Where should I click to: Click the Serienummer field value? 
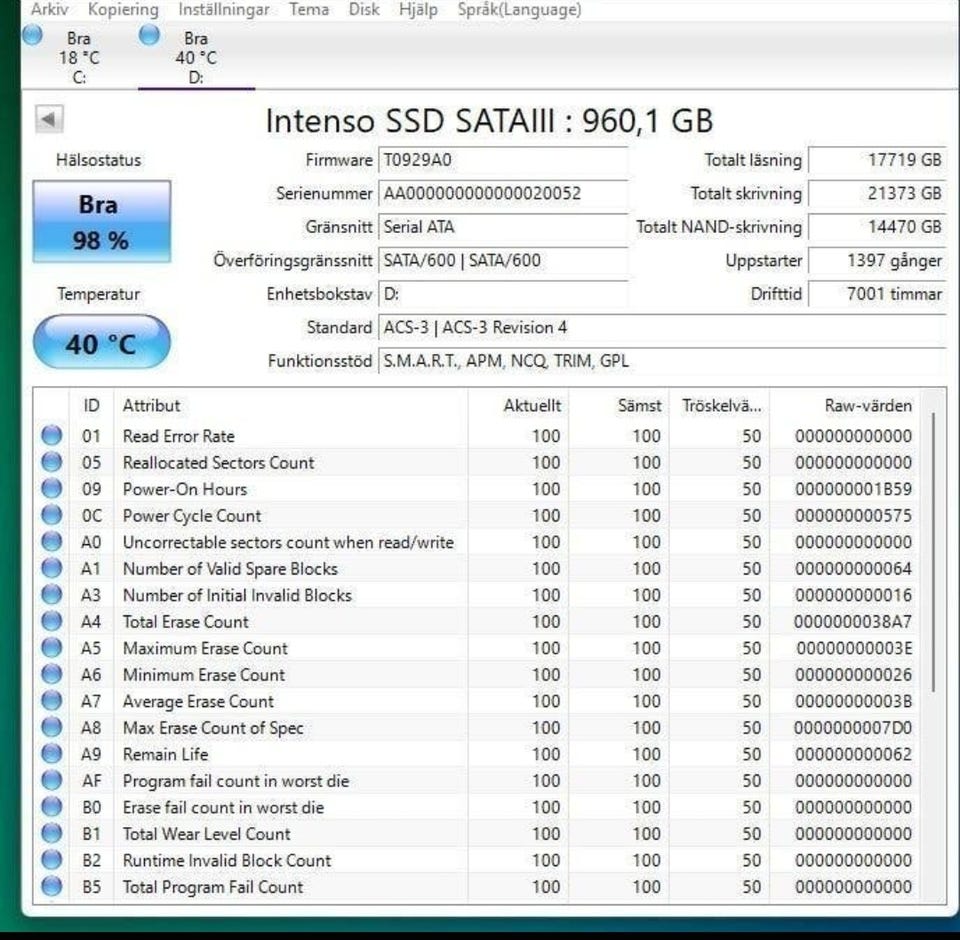[x=503, y=194]
